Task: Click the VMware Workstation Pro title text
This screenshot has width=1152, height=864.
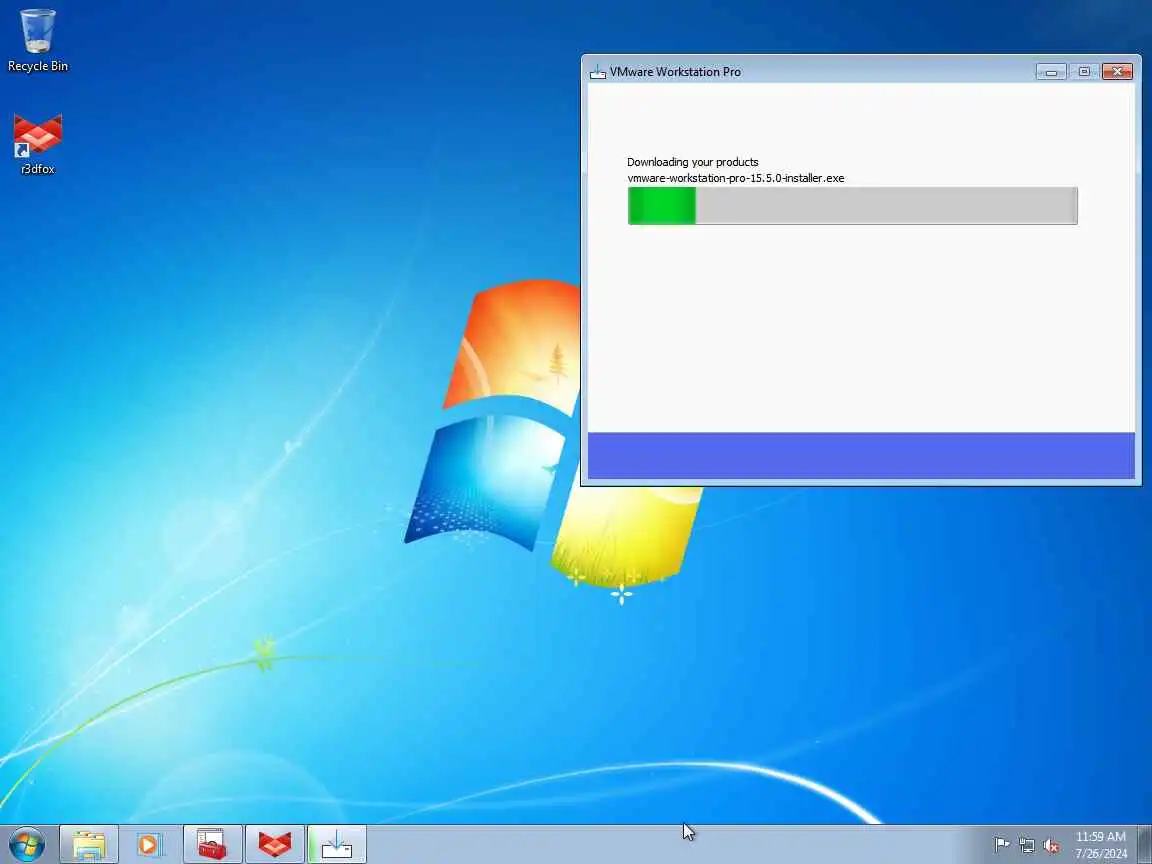Action: click(x=675, y=72)
